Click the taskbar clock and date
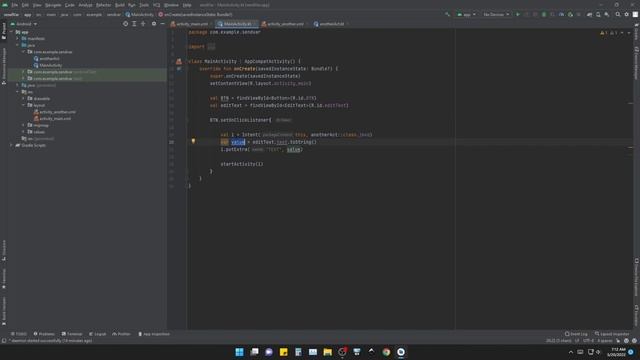This screenshot has height=360, width=640. point(616,352)
